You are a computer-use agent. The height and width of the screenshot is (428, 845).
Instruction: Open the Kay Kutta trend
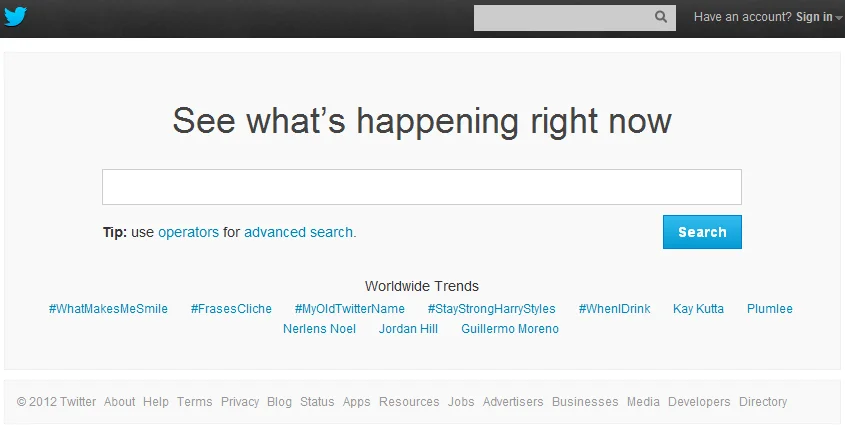pos(698,309)
